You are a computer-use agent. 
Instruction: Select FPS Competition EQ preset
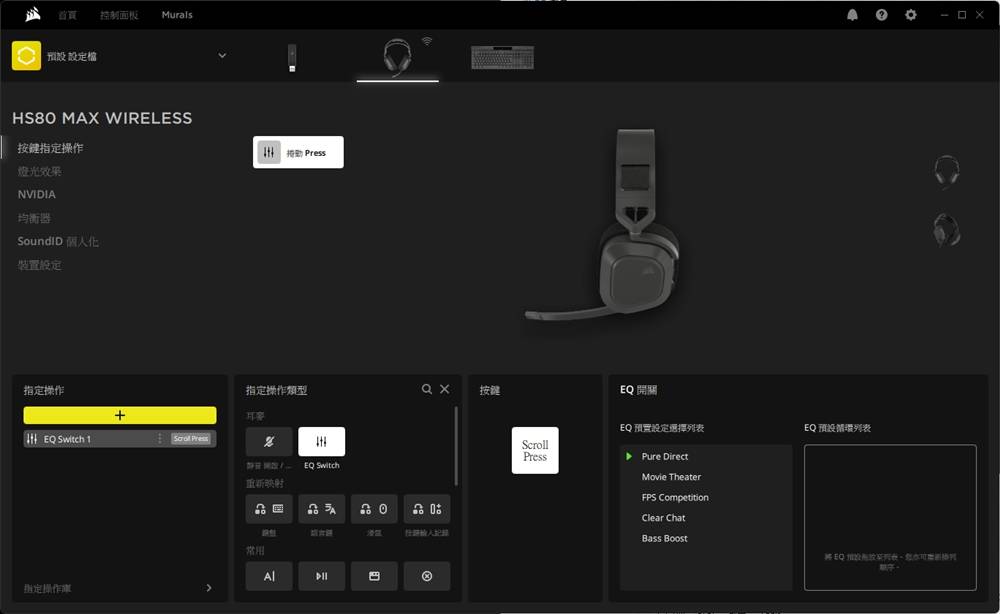pyautogui.click(x=675, y=497)
